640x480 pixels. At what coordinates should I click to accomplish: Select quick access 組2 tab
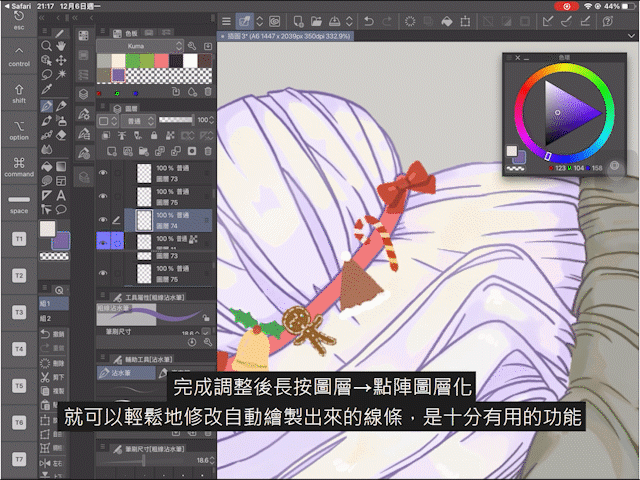coord(53,318)
